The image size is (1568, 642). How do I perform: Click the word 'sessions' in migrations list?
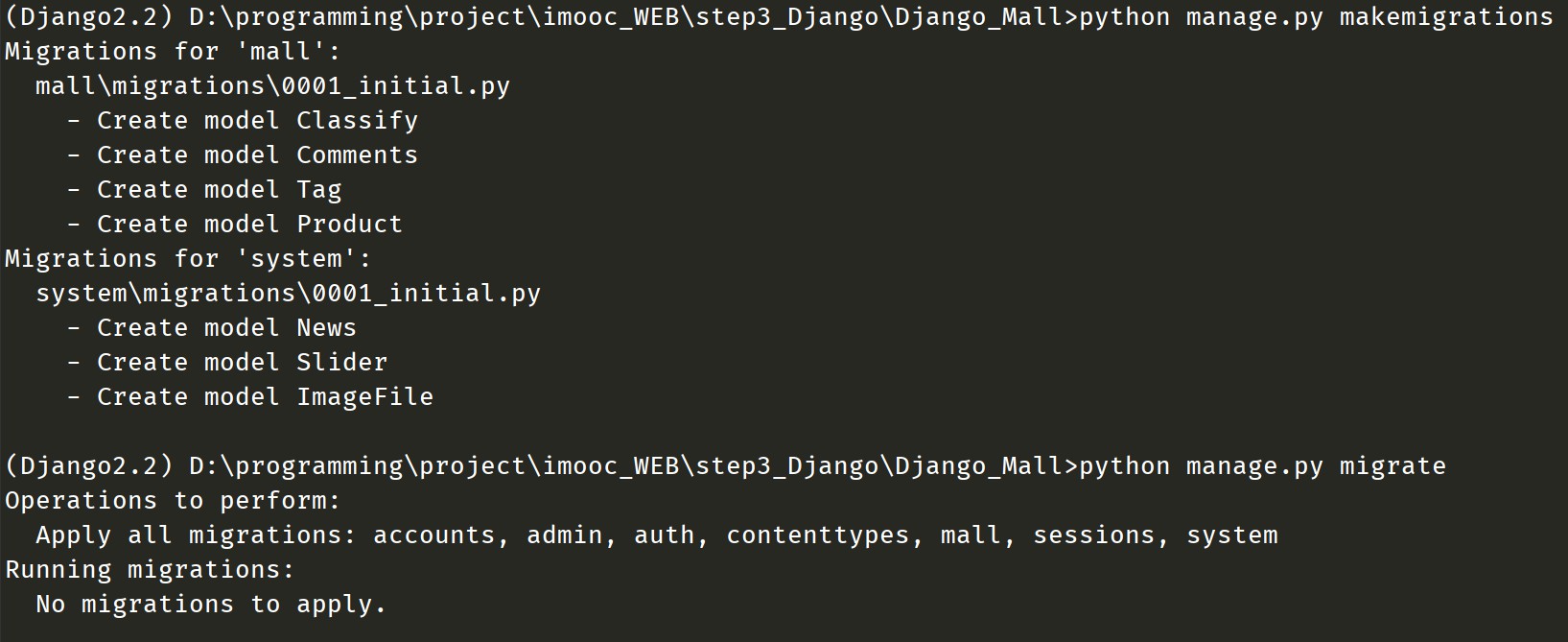(1094, 535)
